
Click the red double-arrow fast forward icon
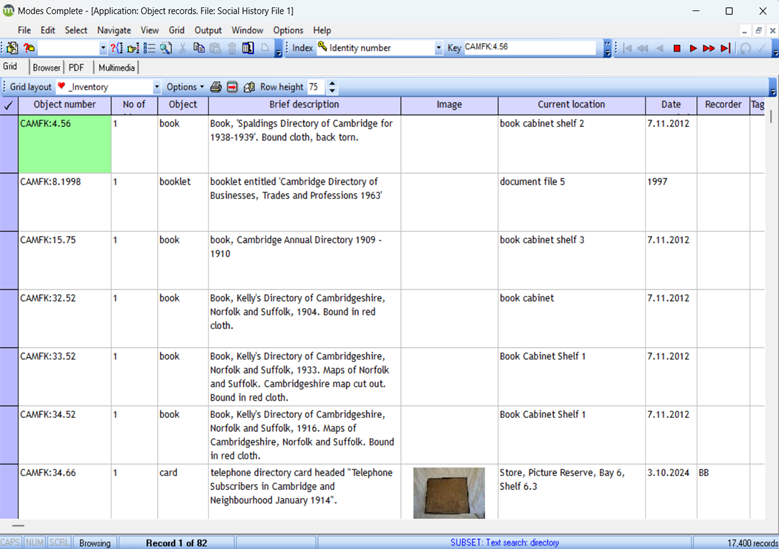pos(709,48)
